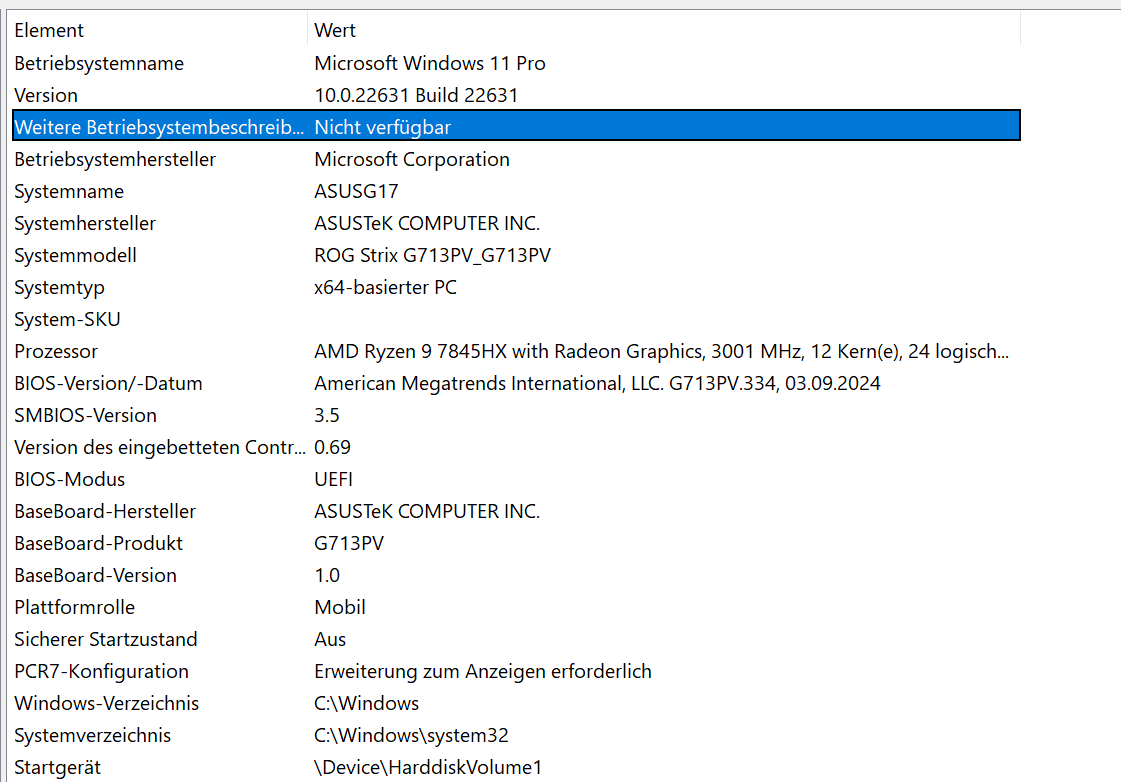Select the BIOS-Modus UEFI row
This screenshot has width=1121, height=782.
[x=69, y=479]
